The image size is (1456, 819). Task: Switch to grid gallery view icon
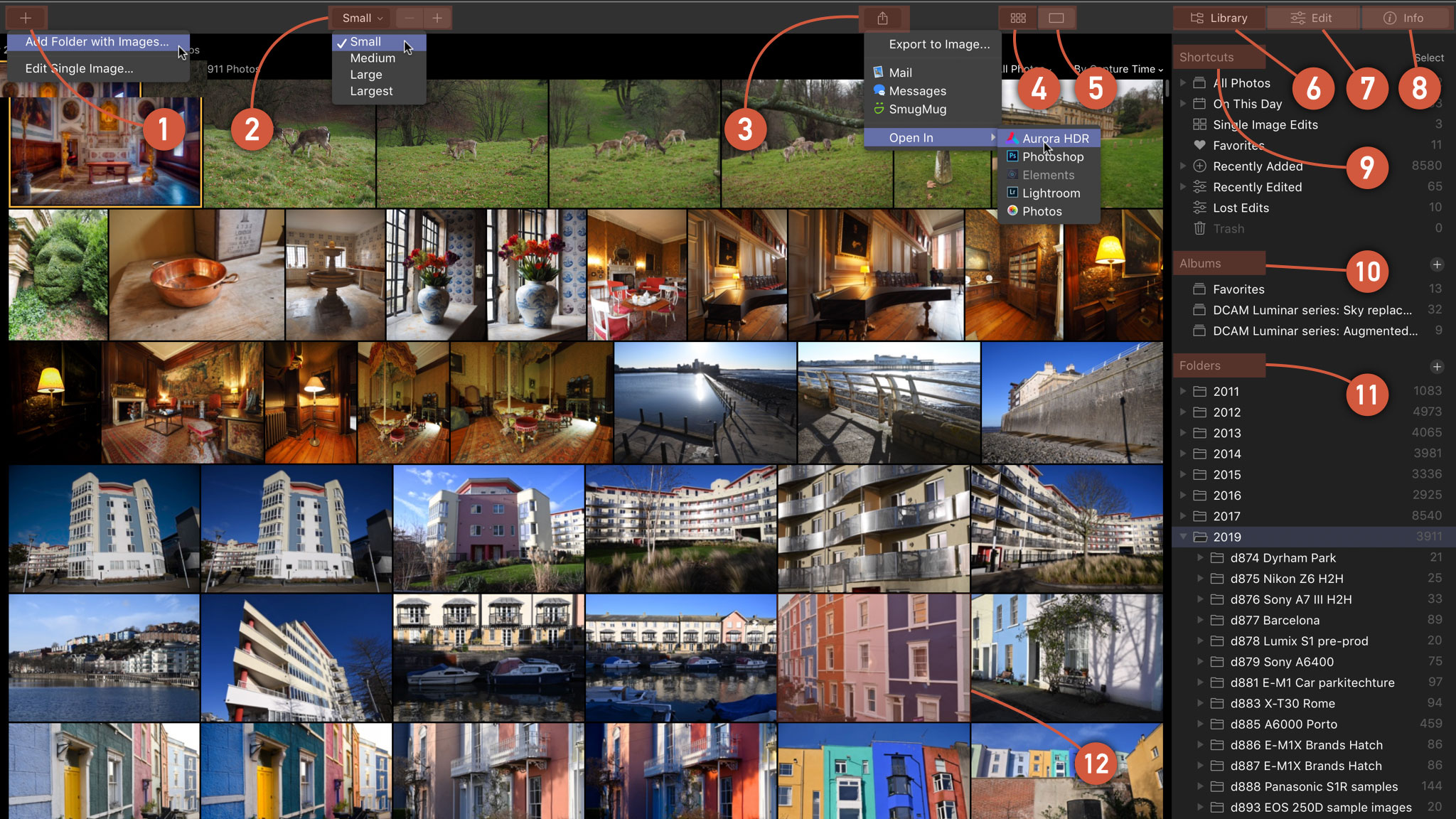(x=1017, y=18)
